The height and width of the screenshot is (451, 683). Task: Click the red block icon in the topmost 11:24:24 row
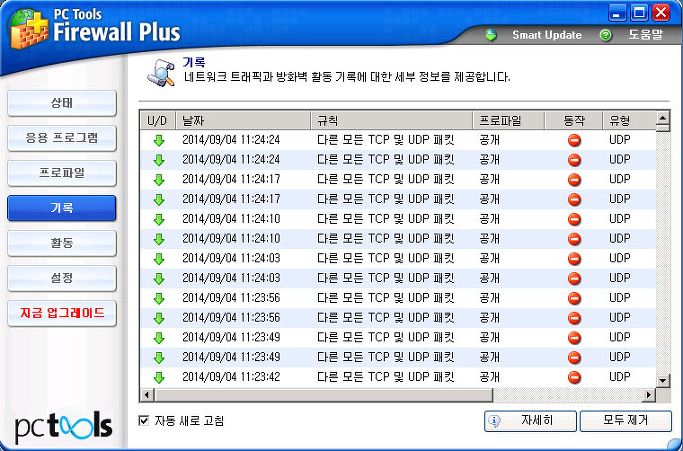coord(574,140)
